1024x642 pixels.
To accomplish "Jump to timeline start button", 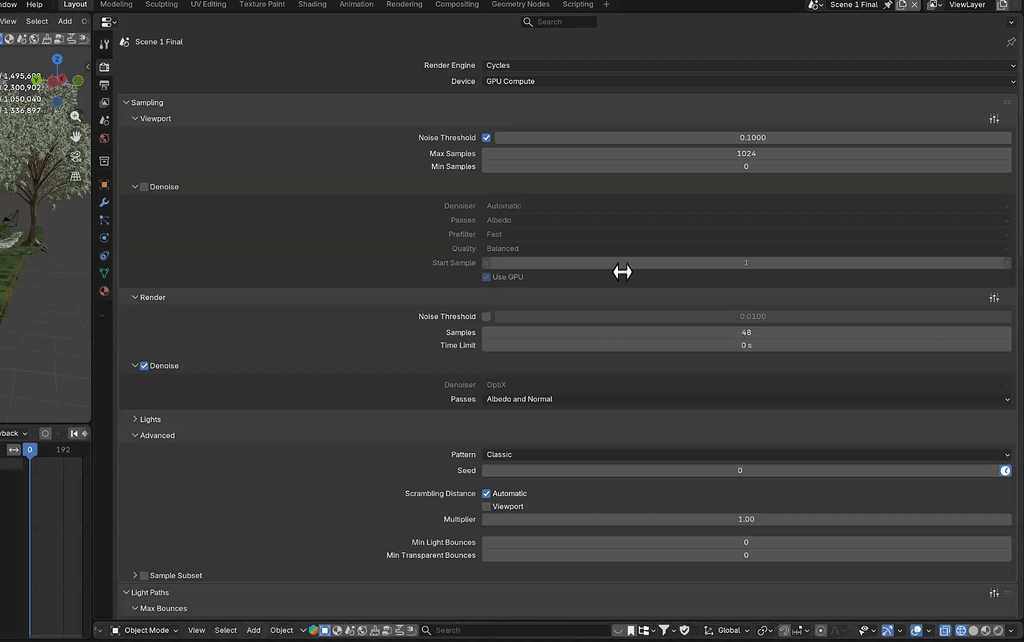I will (74, 434).
